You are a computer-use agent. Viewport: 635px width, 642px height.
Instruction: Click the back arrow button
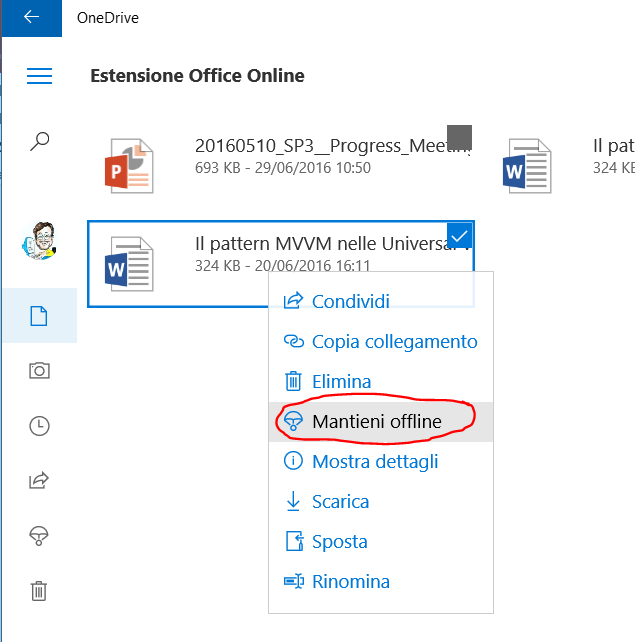tap(30, 17)
